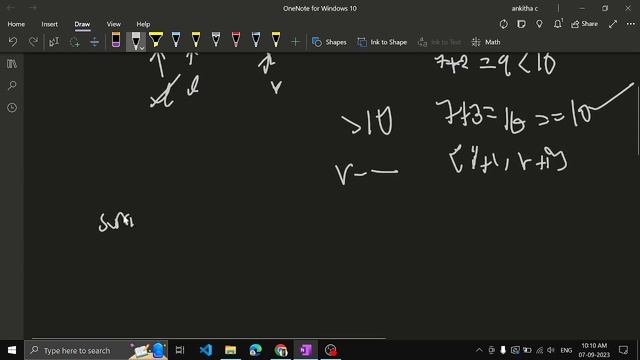Change input language ENG
This screenshot has width=640, height=360.
pos(566,350)
